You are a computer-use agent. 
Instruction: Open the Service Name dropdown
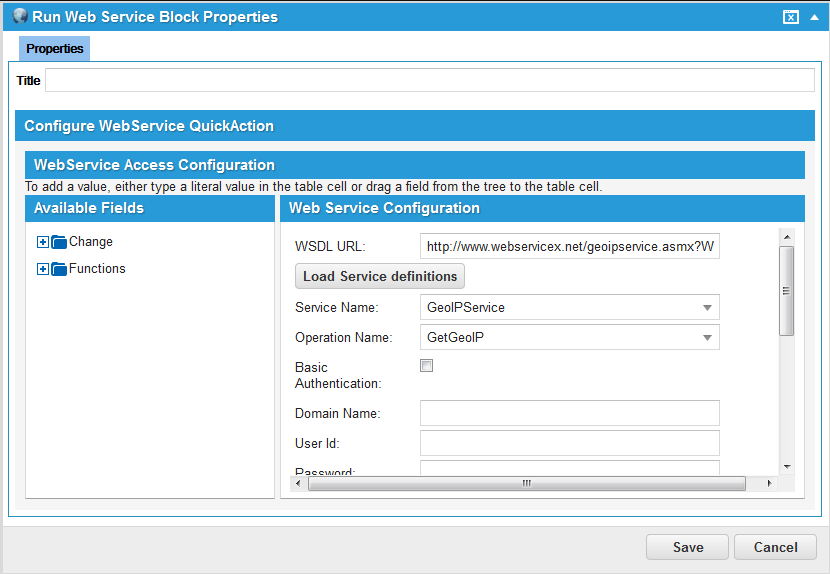(x=707, y=308)
